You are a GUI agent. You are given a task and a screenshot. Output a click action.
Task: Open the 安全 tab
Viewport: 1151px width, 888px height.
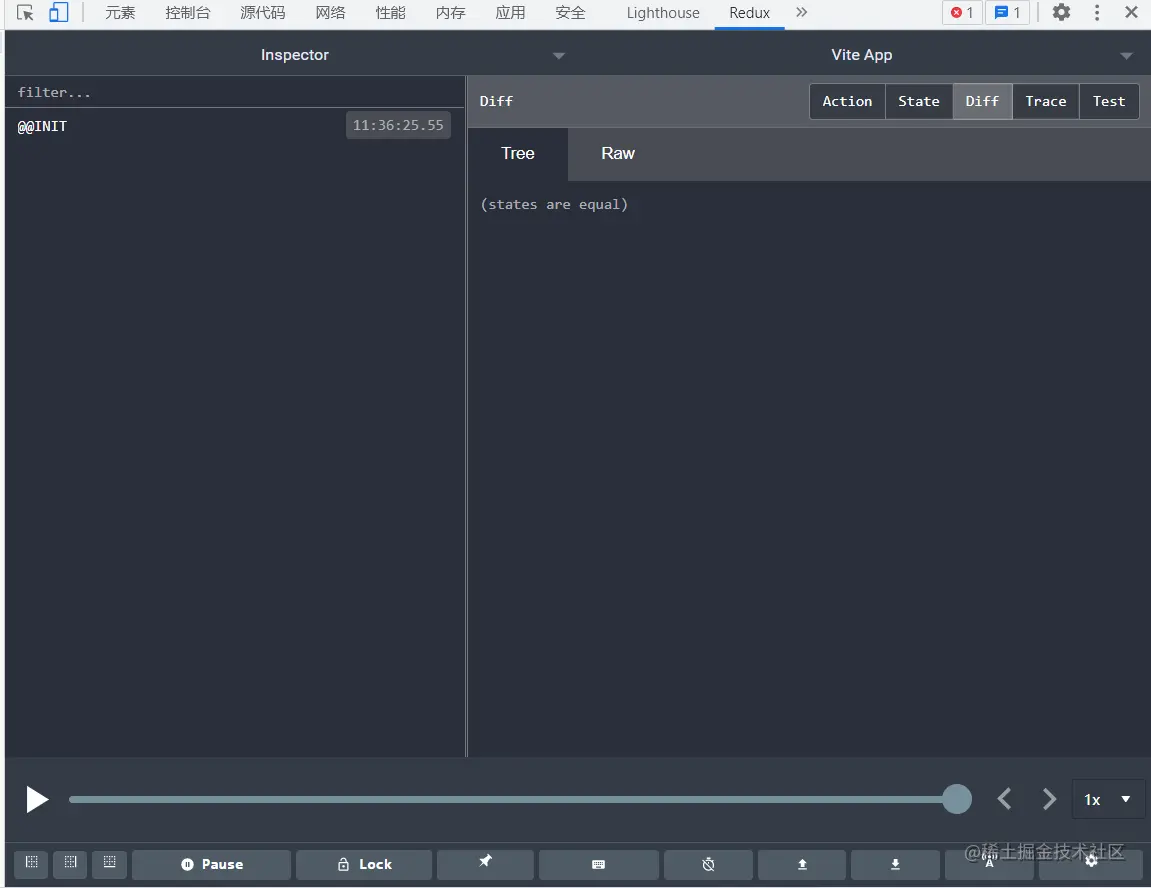coord(570,13)
